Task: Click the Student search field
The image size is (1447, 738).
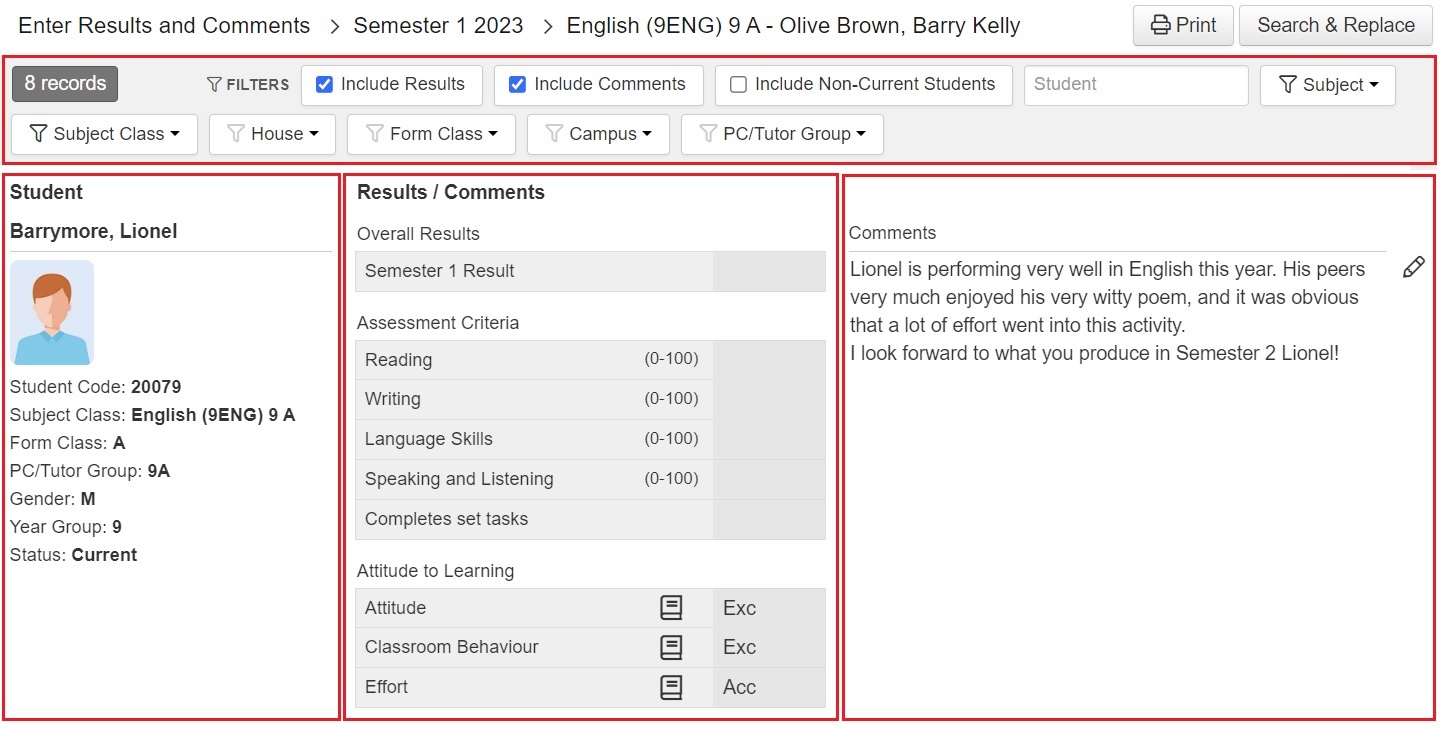Action: 1136,85
